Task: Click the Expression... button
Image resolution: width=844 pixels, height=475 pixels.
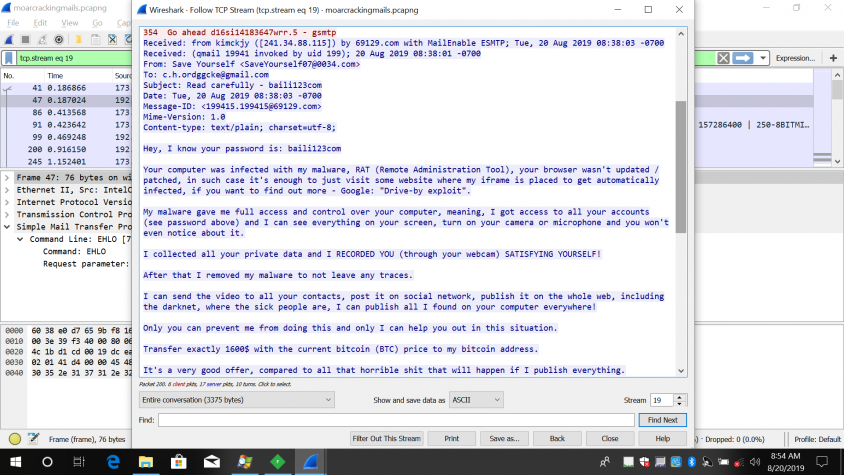Action: pyautogui.click(x=796, y=58)
